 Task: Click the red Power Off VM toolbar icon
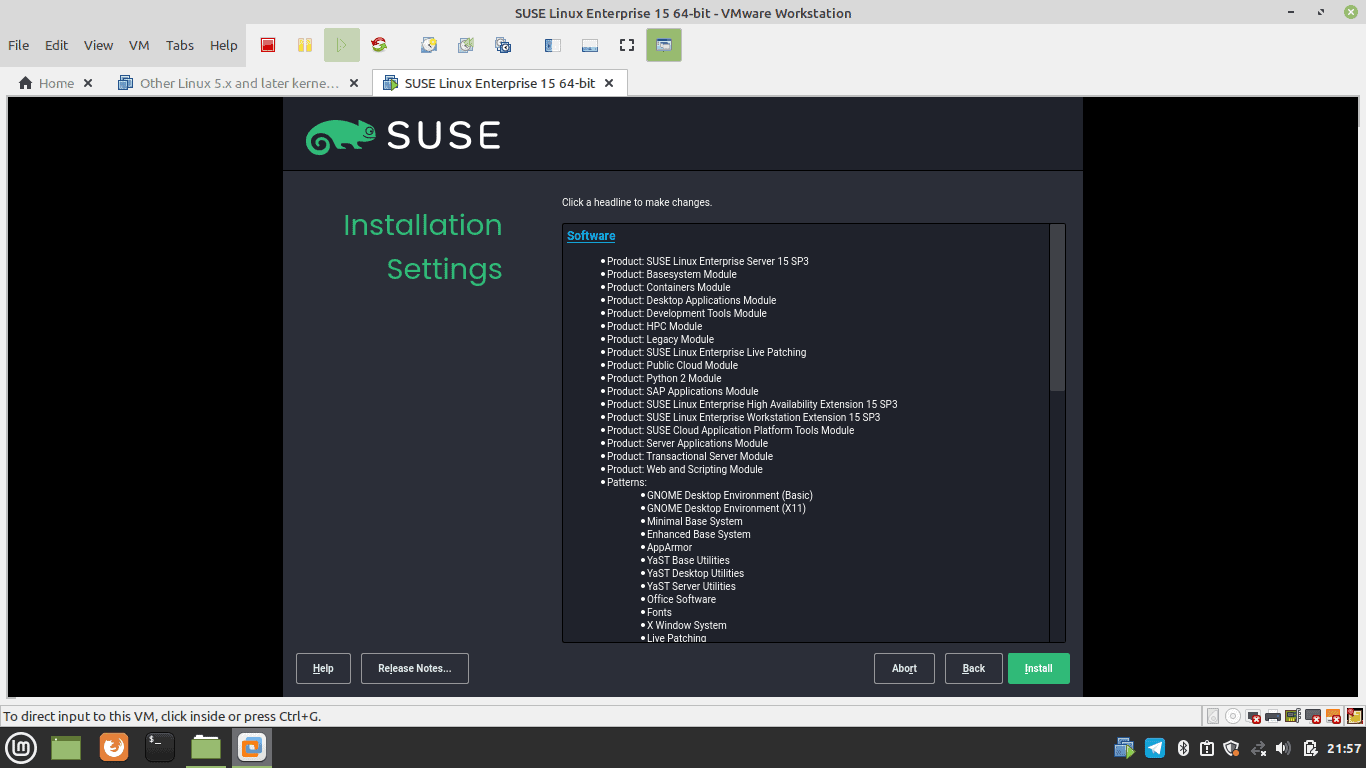[x=268, y=45]
